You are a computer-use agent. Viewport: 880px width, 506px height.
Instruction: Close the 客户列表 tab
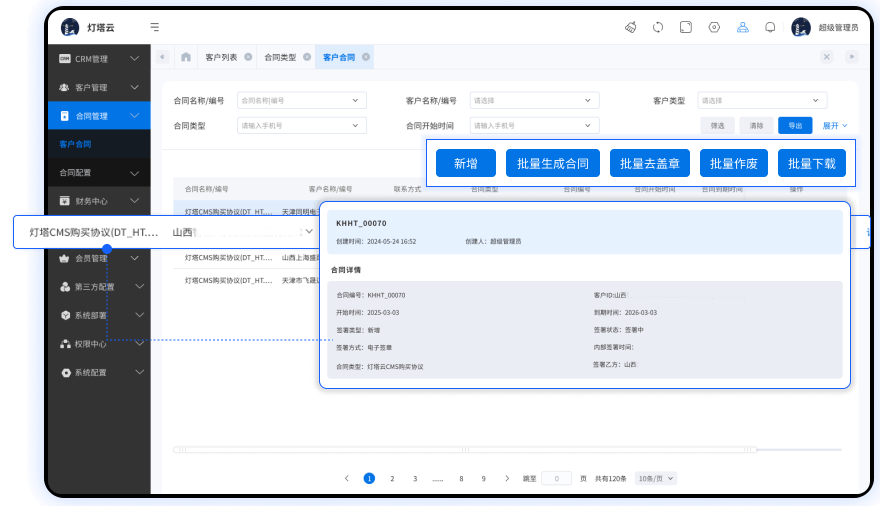(247, 57)
